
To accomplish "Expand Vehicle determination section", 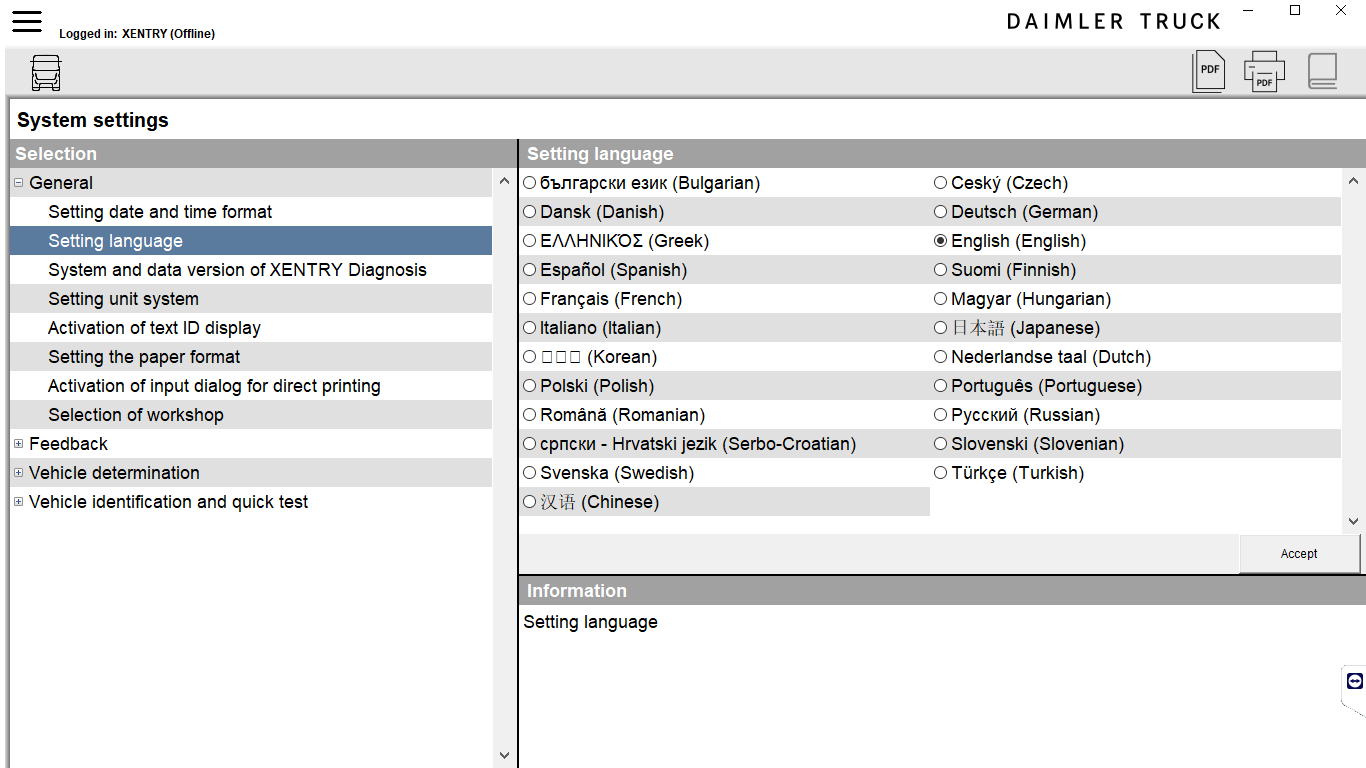I will click(x=19, y=473).
